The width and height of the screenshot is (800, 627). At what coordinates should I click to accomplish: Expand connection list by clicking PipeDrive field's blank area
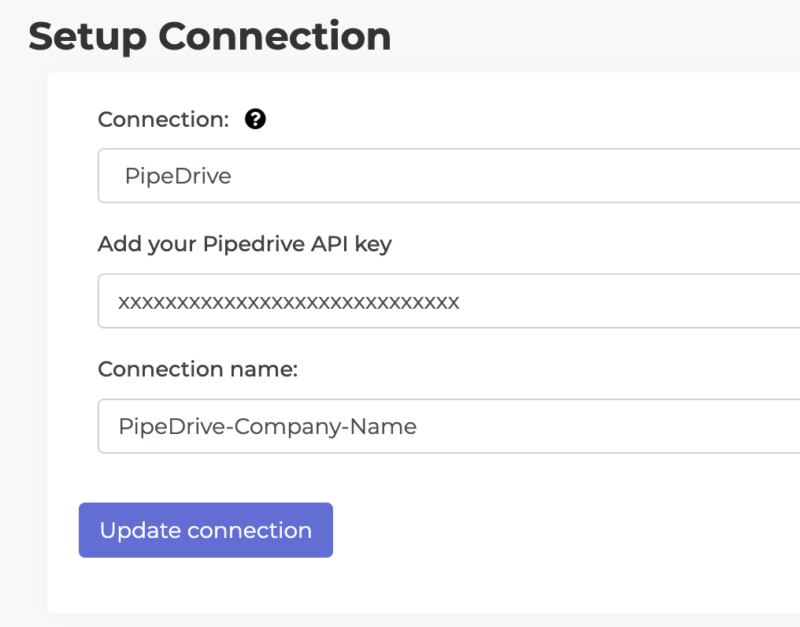[x=515, y=175]
